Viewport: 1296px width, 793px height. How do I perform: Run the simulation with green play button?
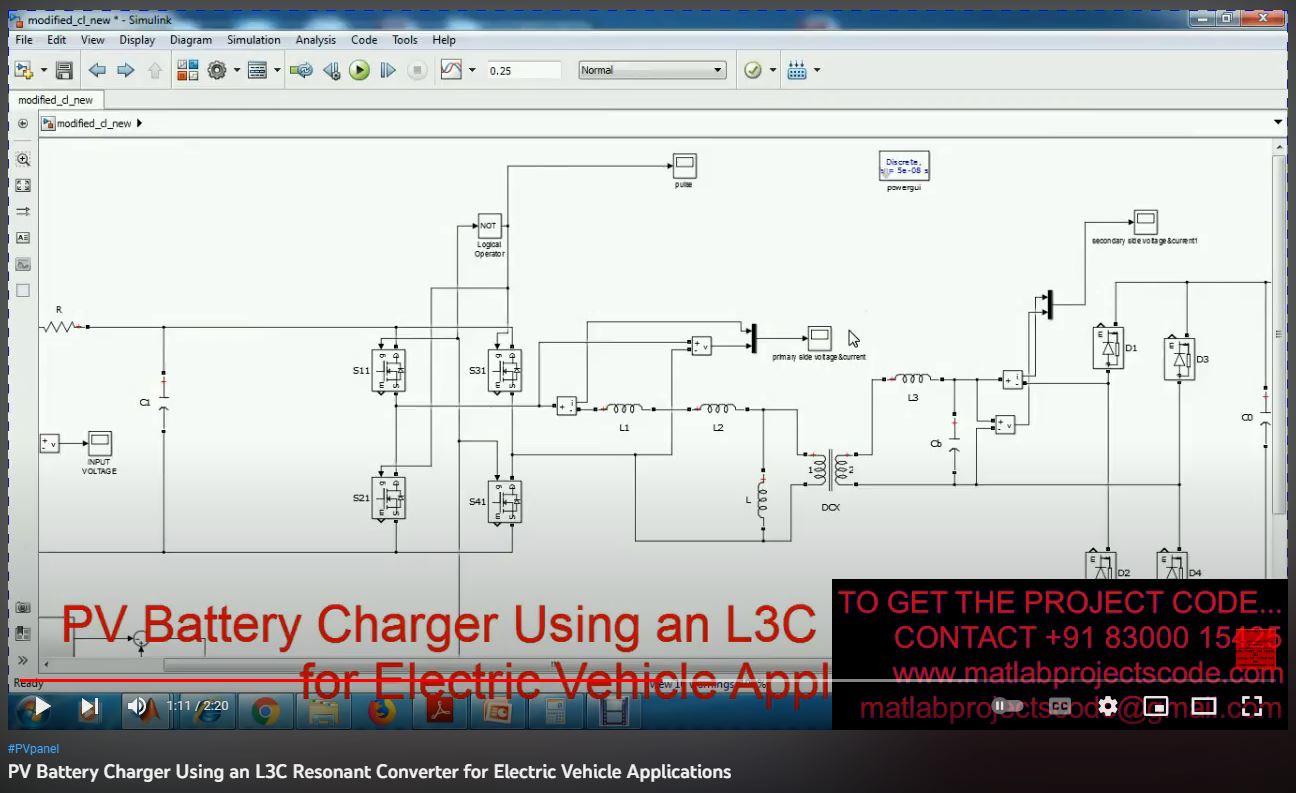360,70
